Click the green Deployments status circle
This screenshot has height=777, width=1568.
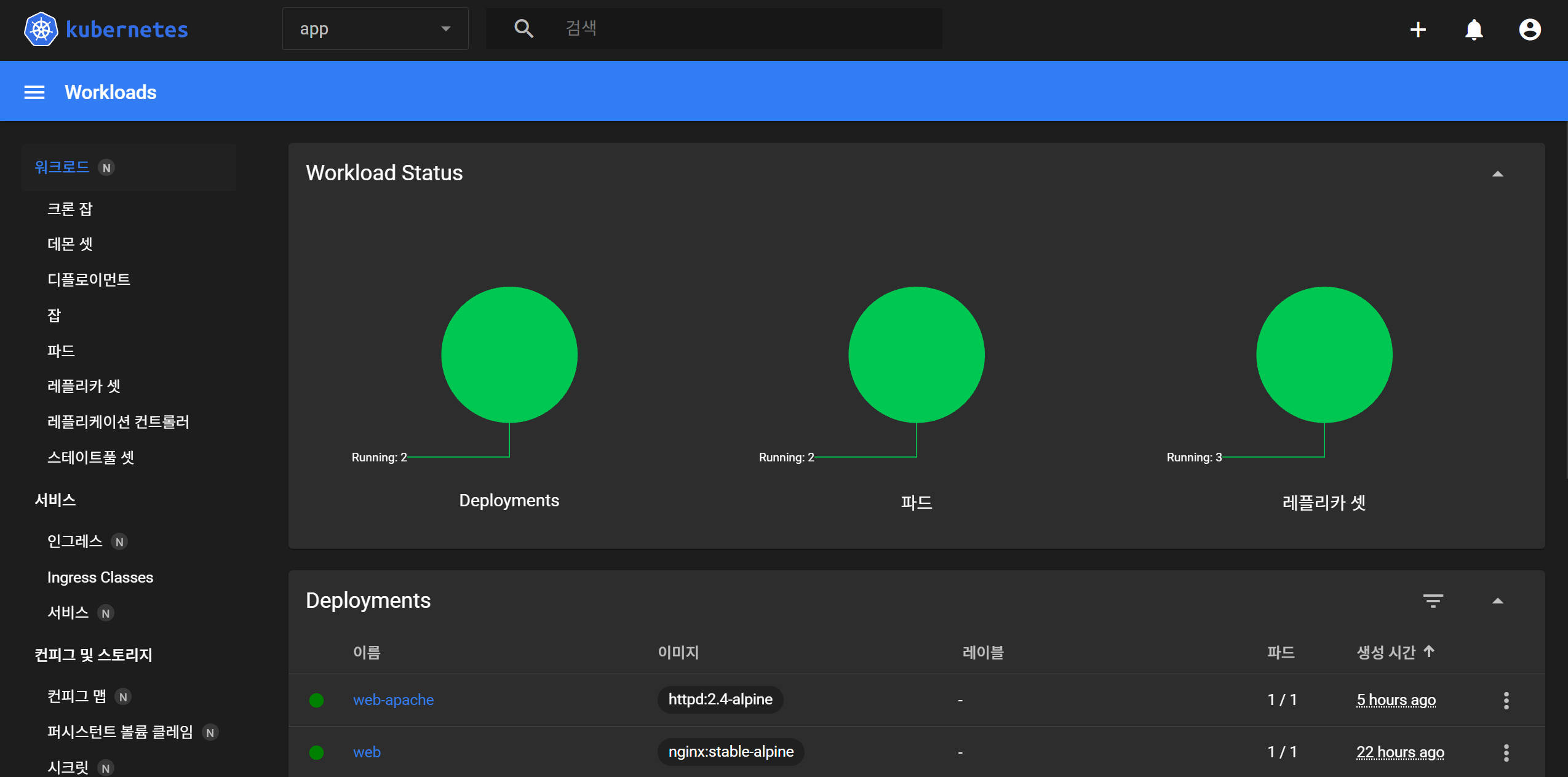pyautogui.click(x=509, y=355)
